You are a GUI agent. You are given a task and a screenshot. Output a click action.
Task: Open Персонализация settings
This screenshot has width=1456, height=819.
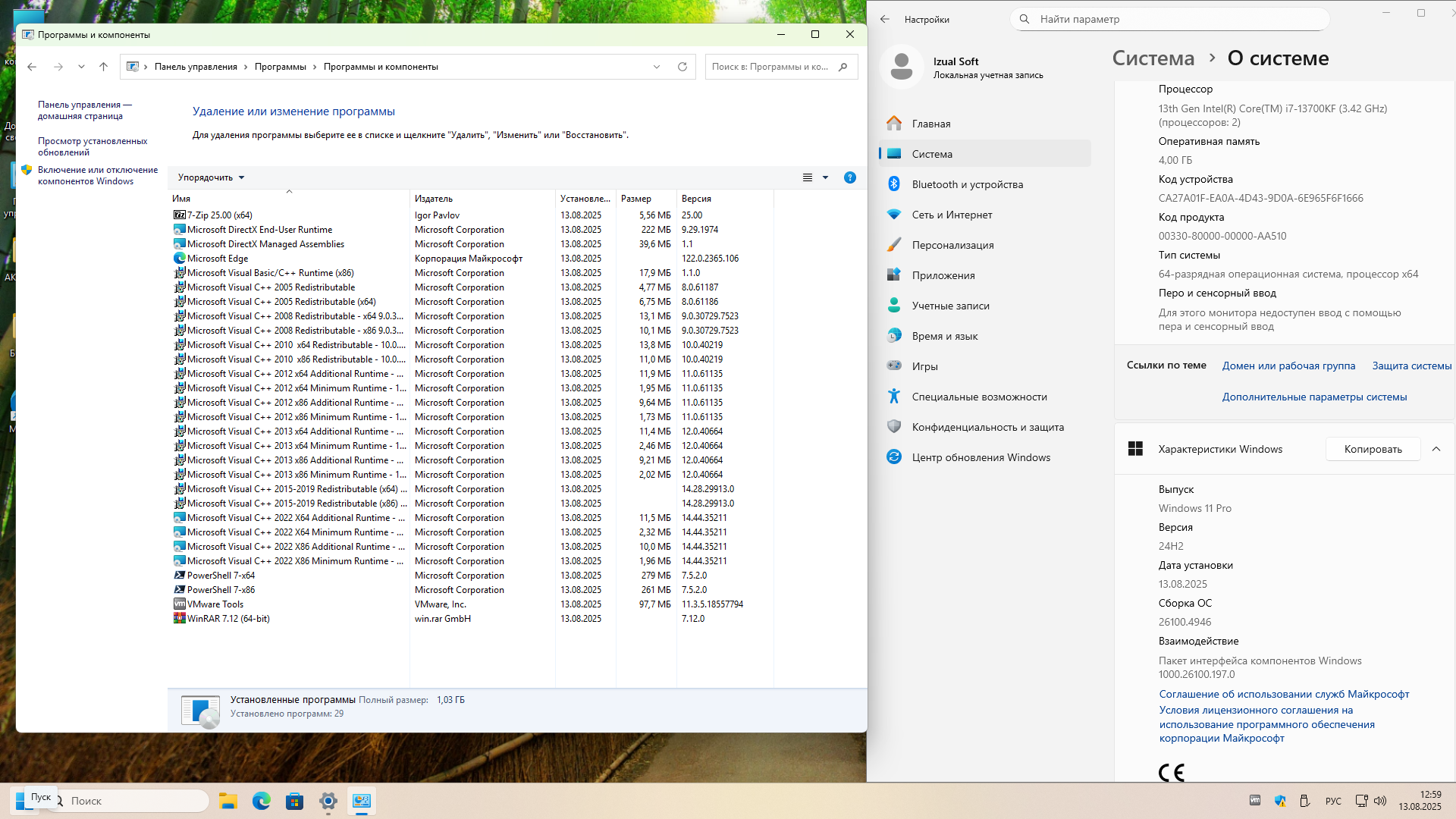pyautogui.click(x=984, y=245)
